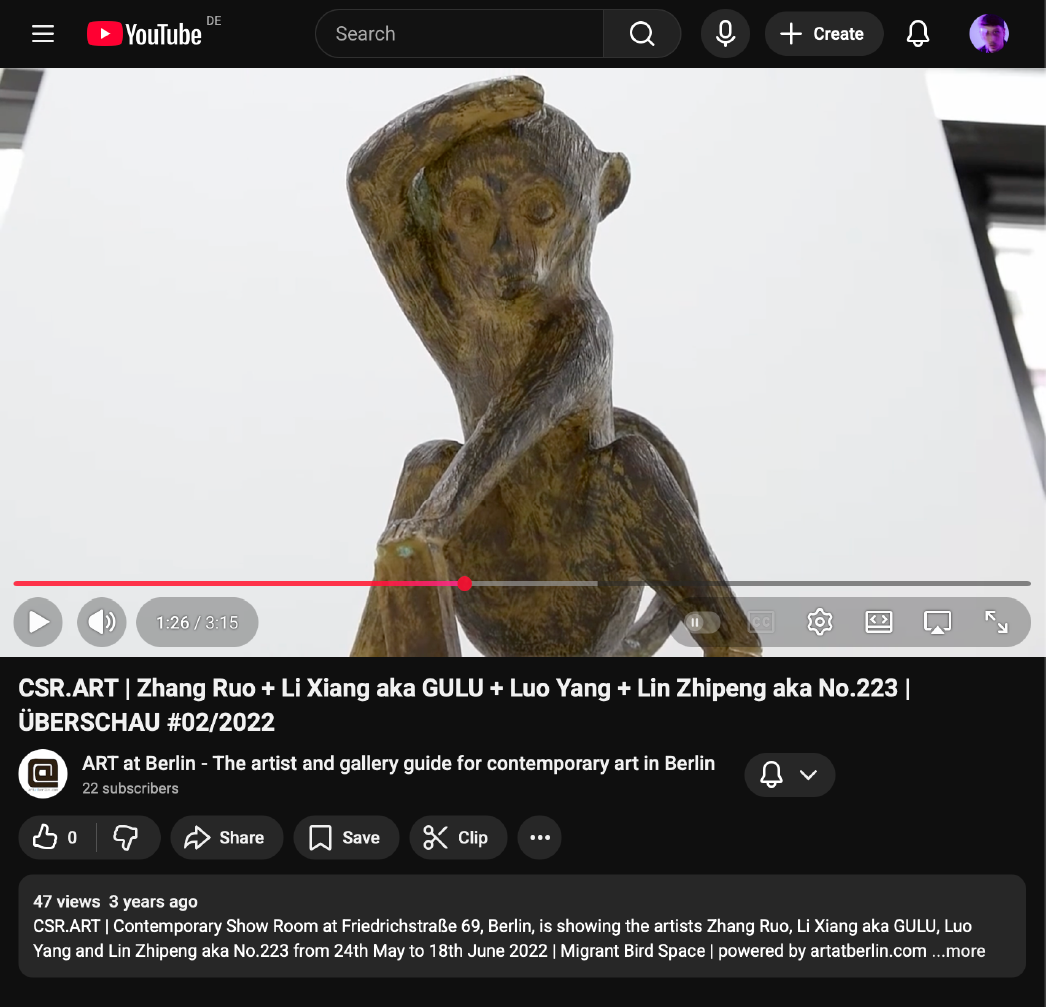Open the hamburger guide menu
The width and height of the screenshot is (1047, 1007).
coord(43,34)
